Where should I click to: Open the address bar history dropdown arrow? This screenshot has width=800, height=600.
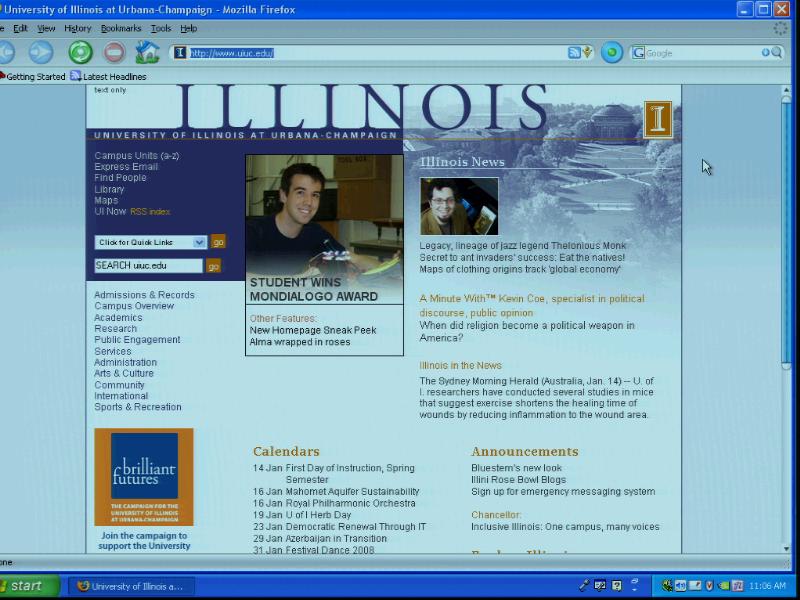588,53
